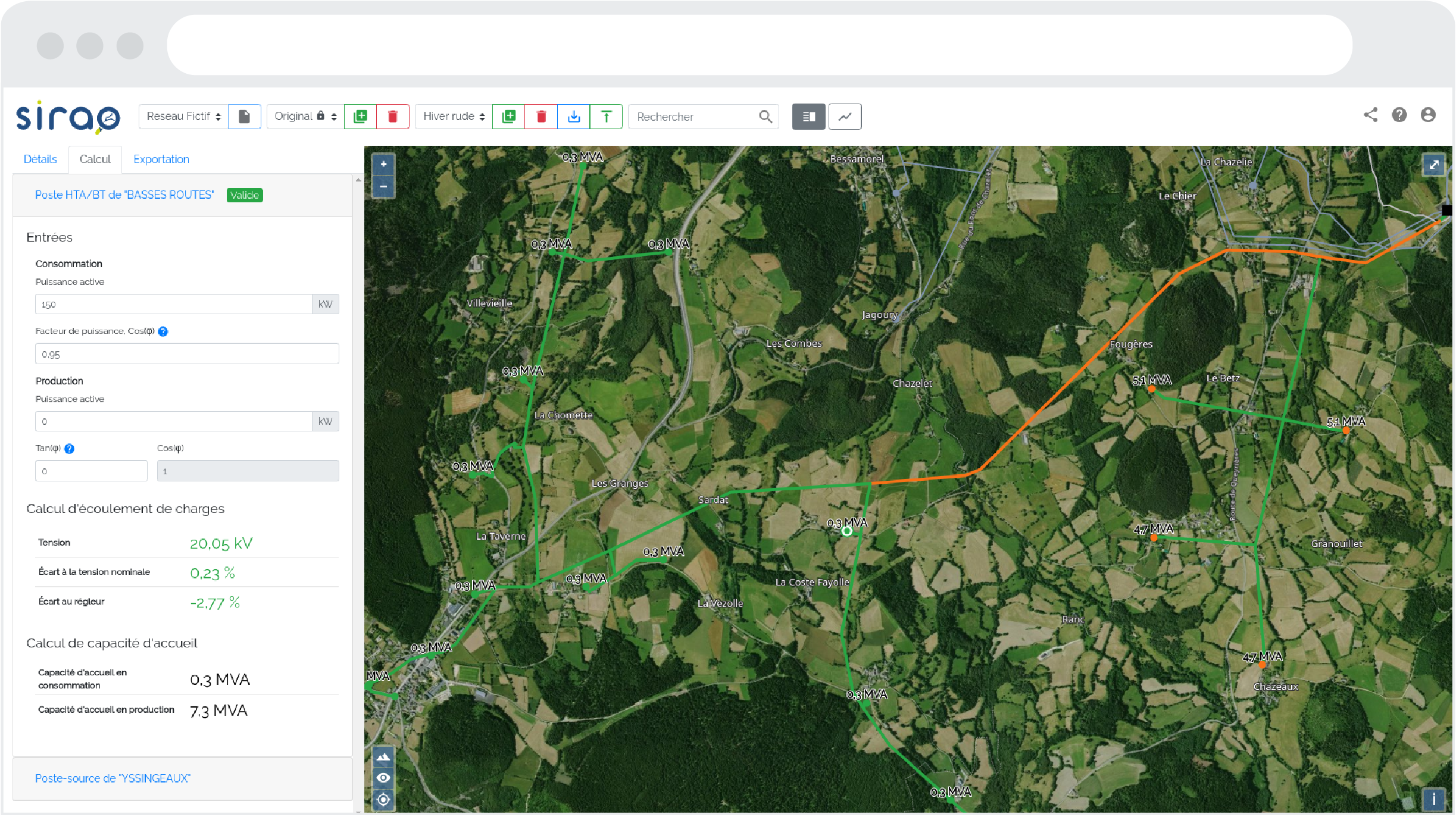This screenshot has width=1456, height=817.
Task: Toggle the chart view button
Action: (845, 117)
